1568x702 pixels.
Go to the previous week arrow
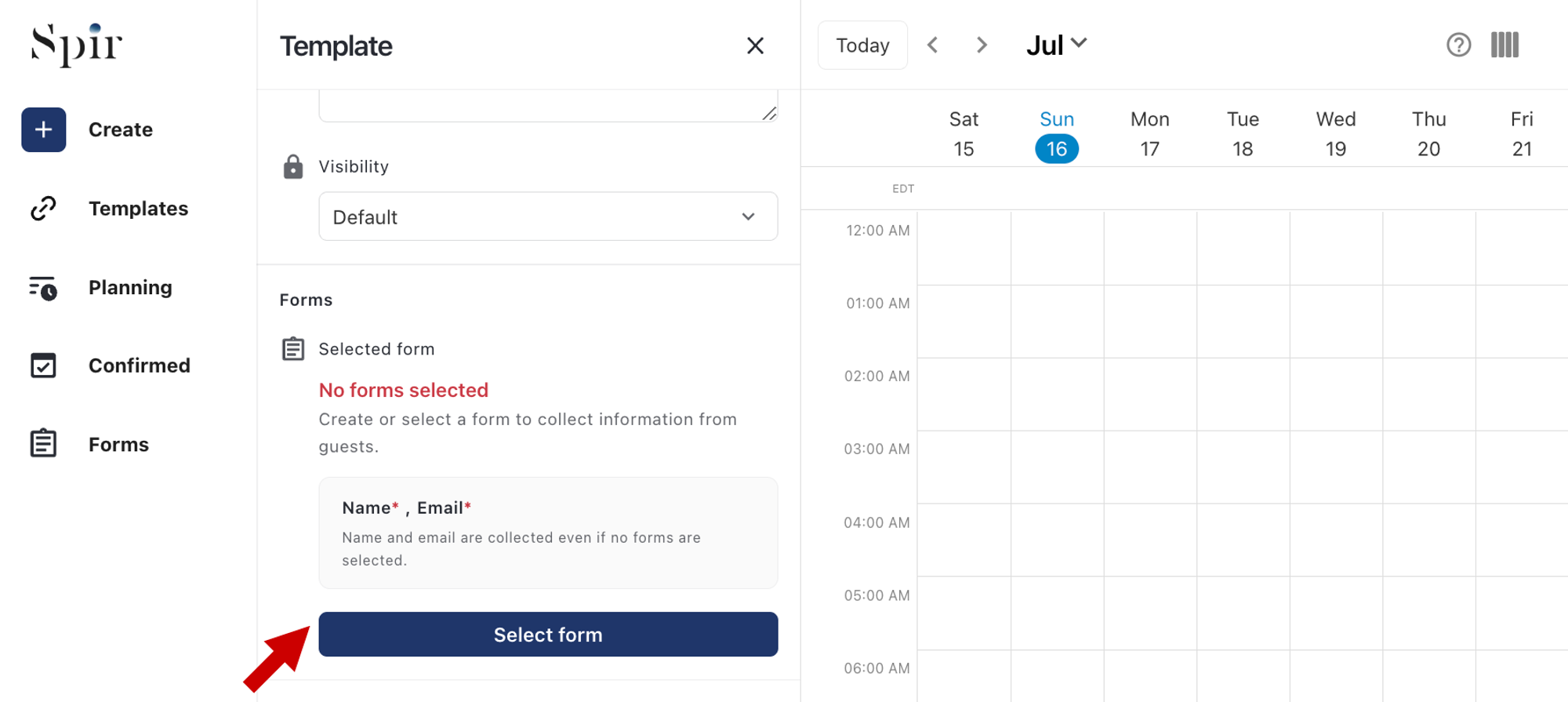point(932,45)
